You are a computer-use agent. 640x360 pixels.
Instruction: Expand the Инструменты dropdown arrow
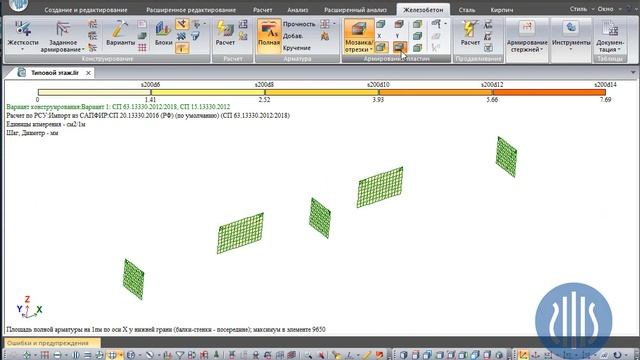[x=571, y=49]
